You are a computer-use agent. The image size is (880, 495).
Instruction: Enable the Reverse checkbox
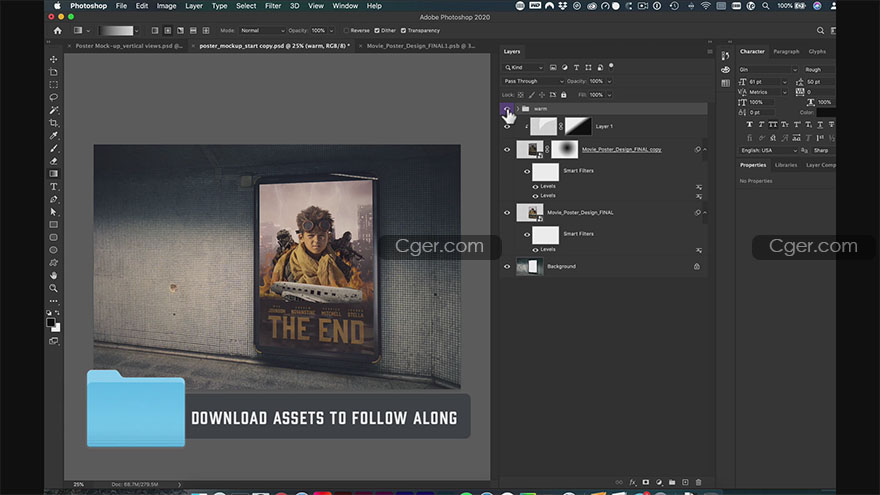[346, 30]
